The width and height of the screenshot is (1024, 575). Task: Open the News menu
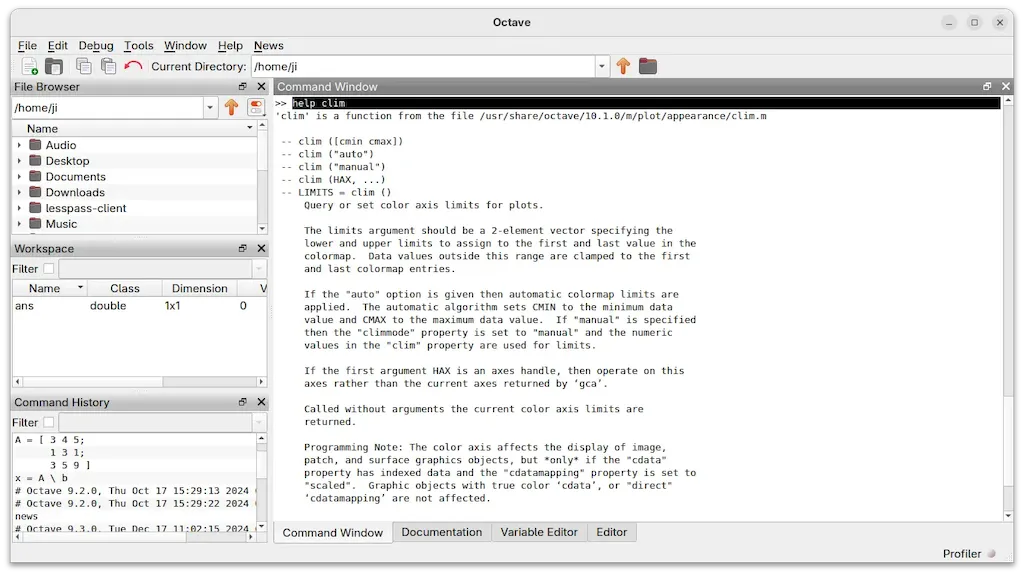point(268,45)
